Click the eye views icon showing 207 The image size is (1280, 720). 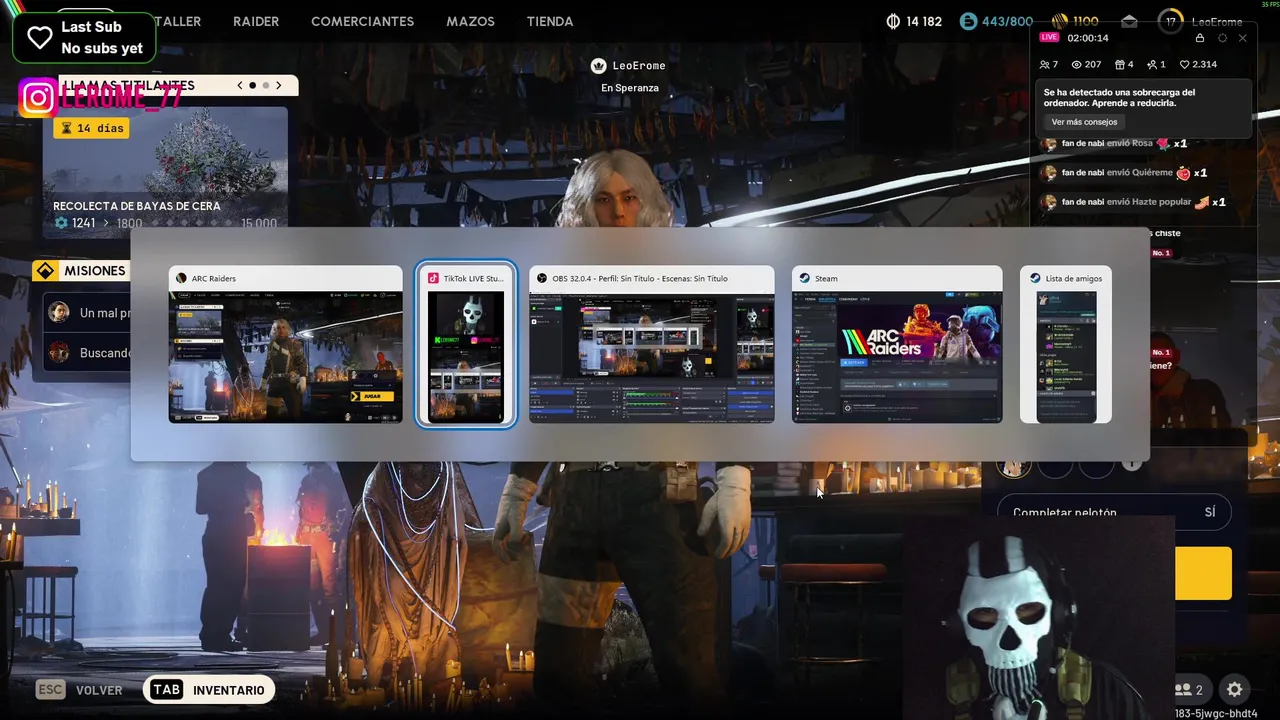pyautogui.click(x=1077, y=64)
